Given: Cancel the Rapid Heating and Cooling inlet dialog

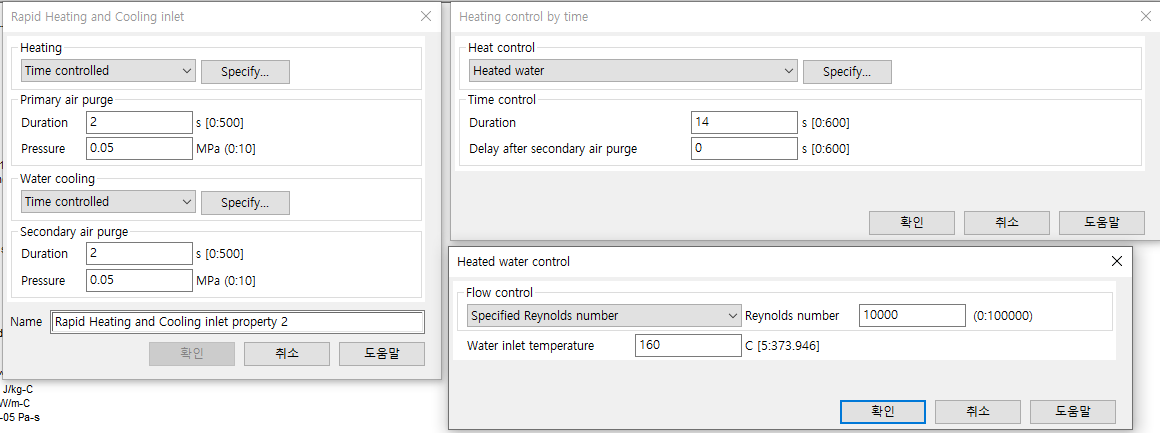Looking at the screenshot, I should [x=286, y=354].
